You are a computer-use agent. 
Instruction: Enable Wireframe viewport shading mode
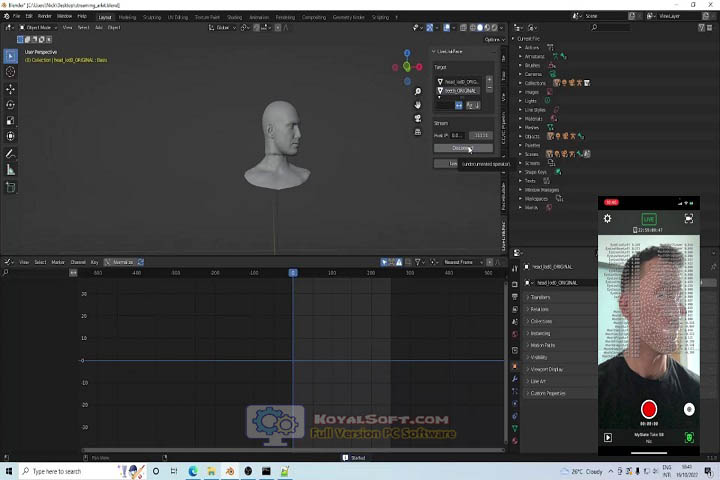tap(472, 28)
